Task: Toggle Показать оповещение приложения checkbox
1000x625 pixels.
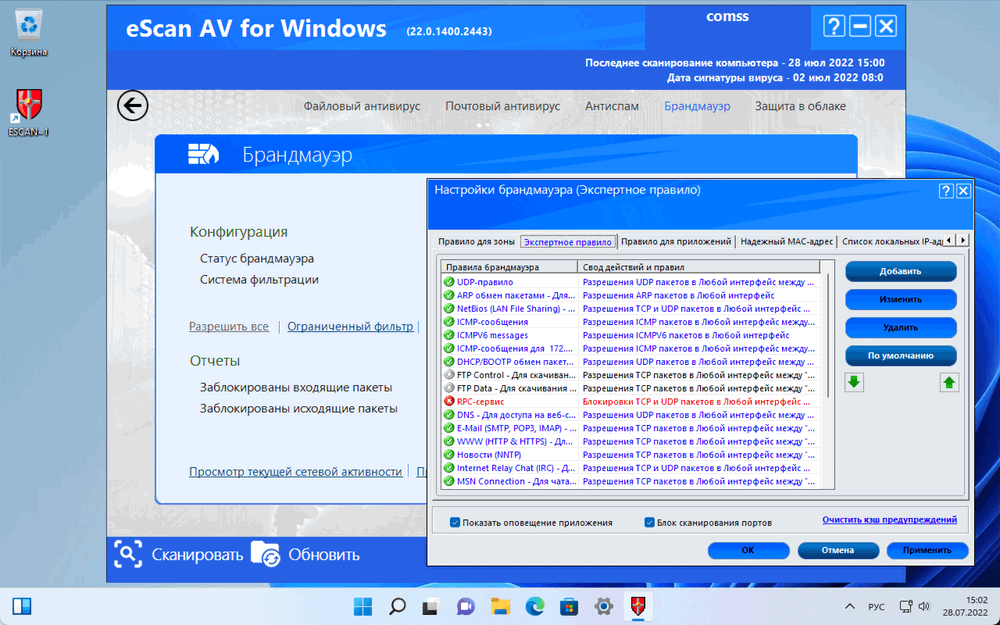Action: [x=455, y=522]
